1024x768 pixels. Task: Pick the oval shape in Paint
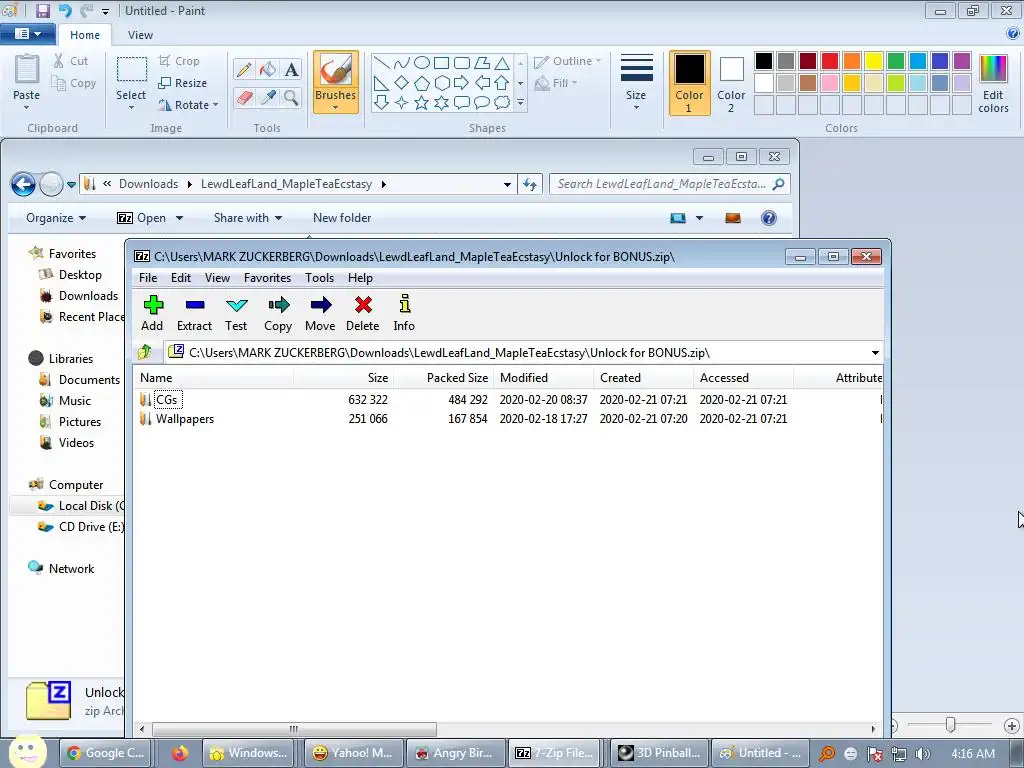point(422,63)
